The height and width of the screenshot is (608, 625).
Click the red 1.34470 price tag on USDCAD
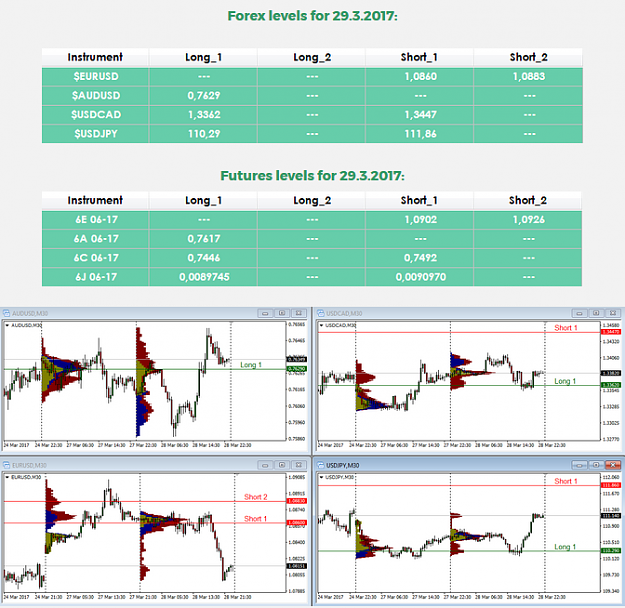(x=611, y=332)
